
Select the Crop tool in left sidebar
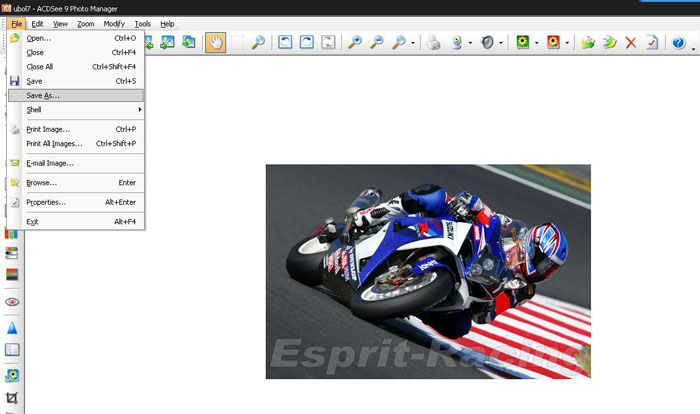pyautogui.click(x=13, y=398)
